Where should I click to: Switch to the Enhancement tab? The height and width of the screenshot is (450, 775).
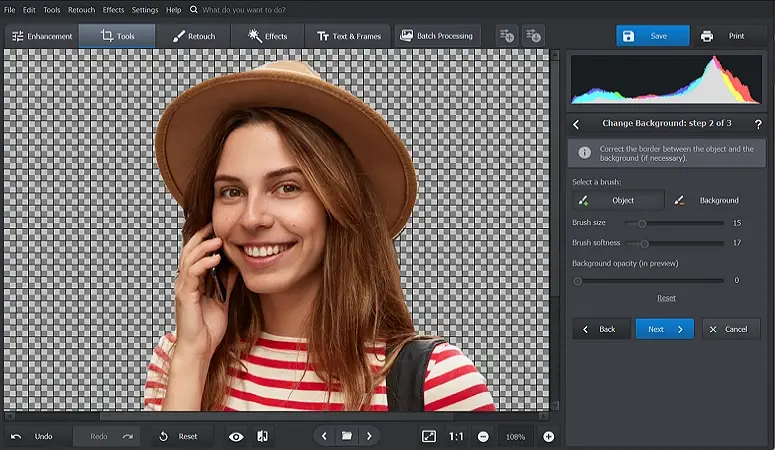point(42,36)
